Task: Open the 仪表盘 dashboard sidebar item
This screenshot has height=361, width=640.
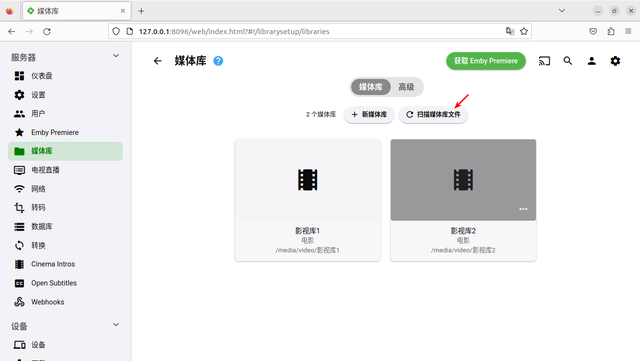Action: pos(65,76)
